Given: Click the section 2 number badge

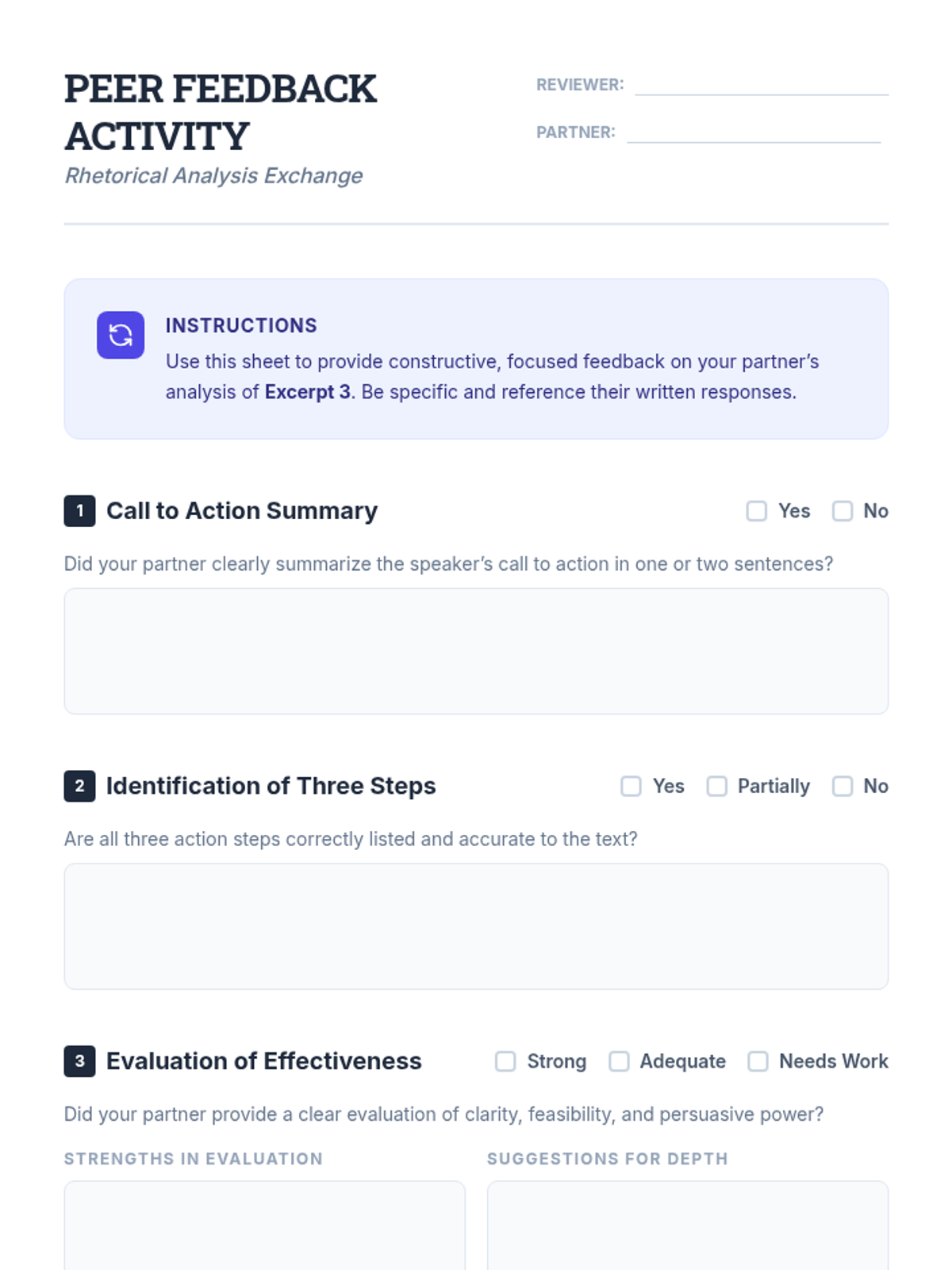Looking at the screenshot, I should (79, 786).
